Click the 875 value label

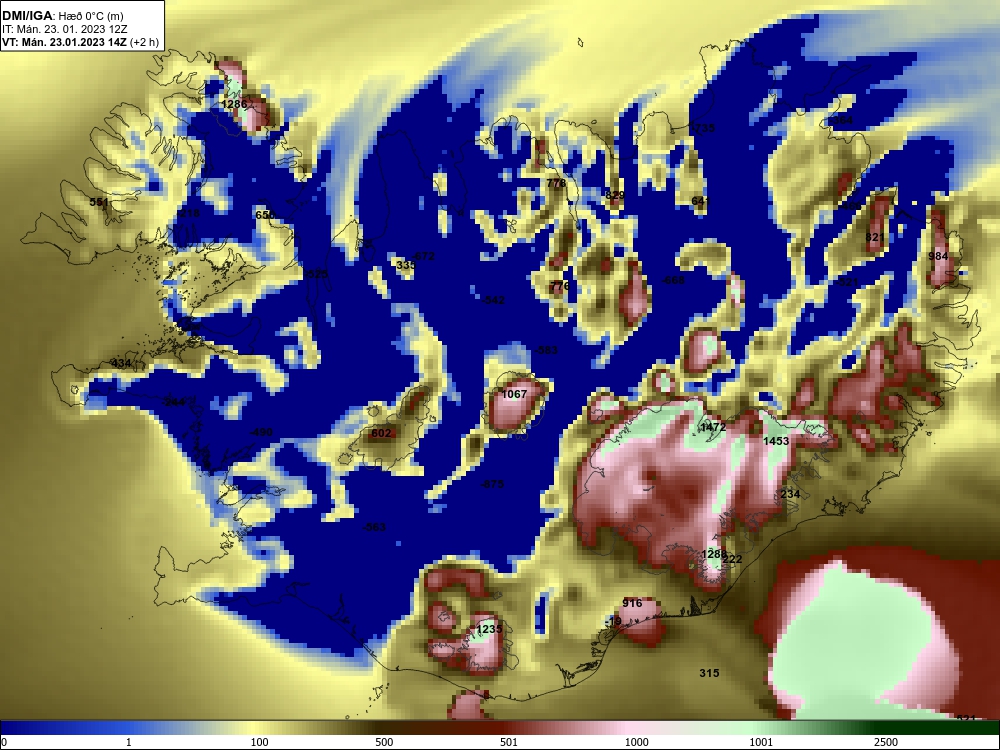[x=492, y=484]
